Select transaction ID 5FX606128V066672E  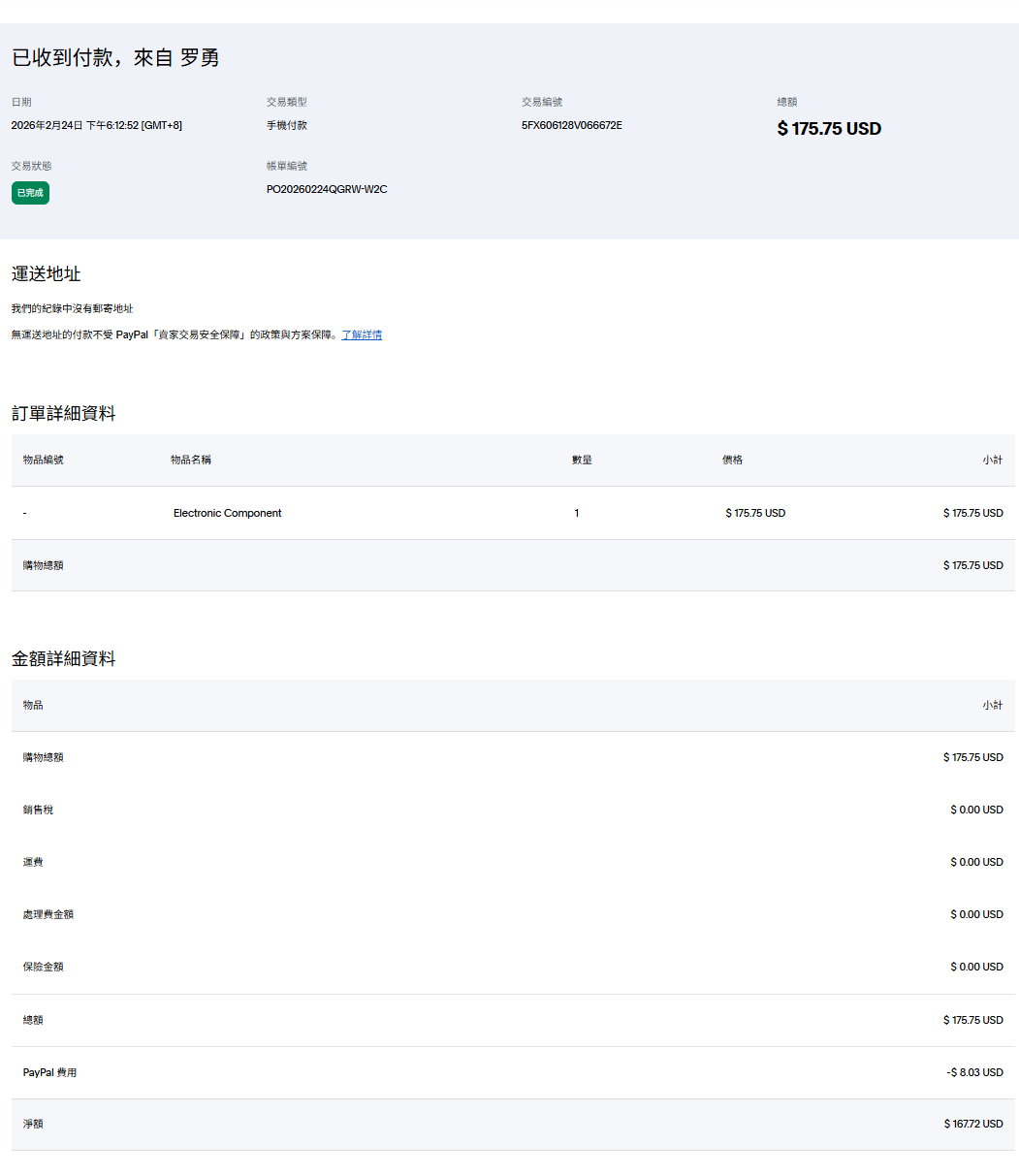pos(571,125)
